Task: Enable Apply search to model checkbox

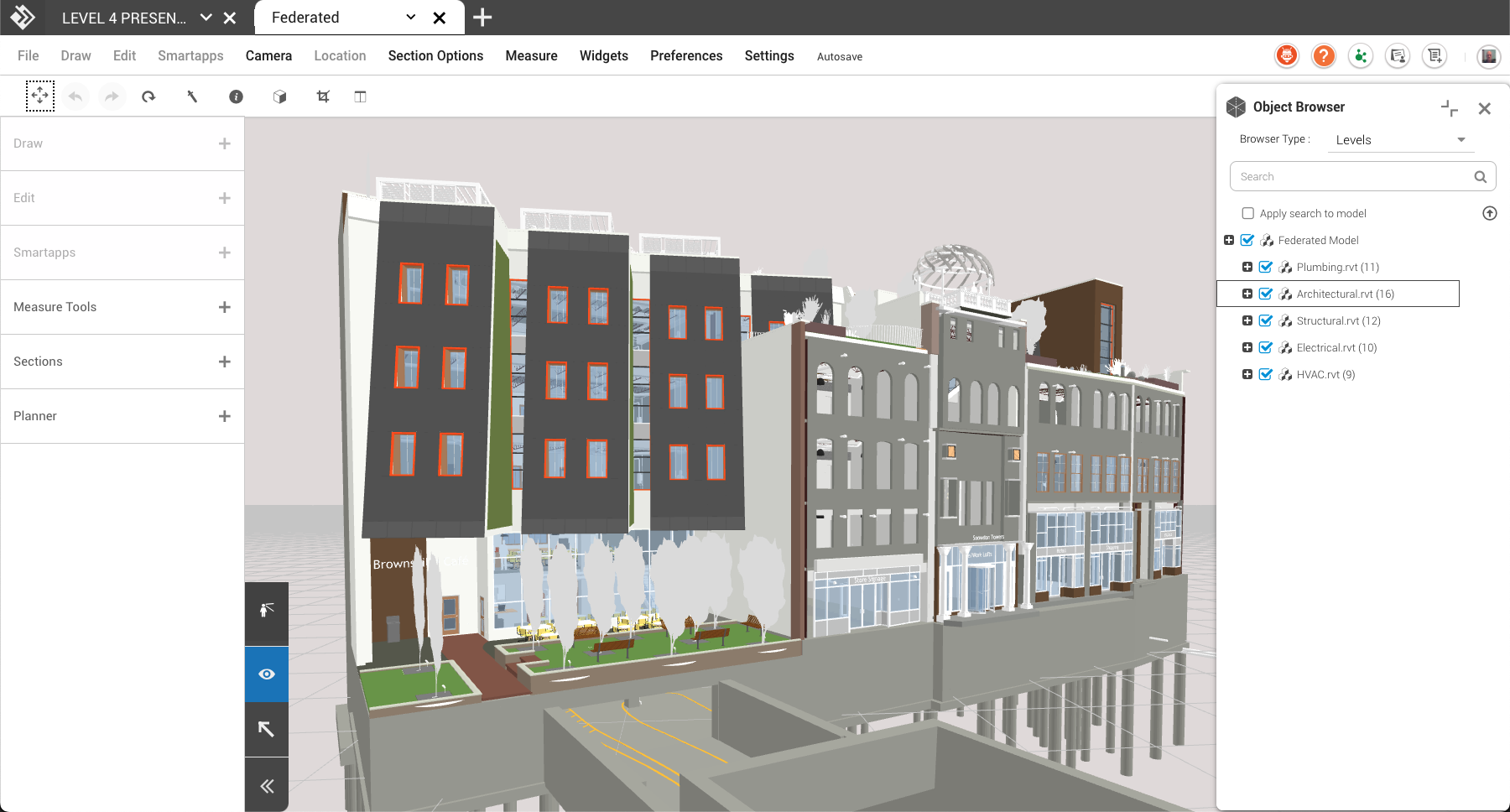Action: pyautogui.click(x=1248, y=213)
